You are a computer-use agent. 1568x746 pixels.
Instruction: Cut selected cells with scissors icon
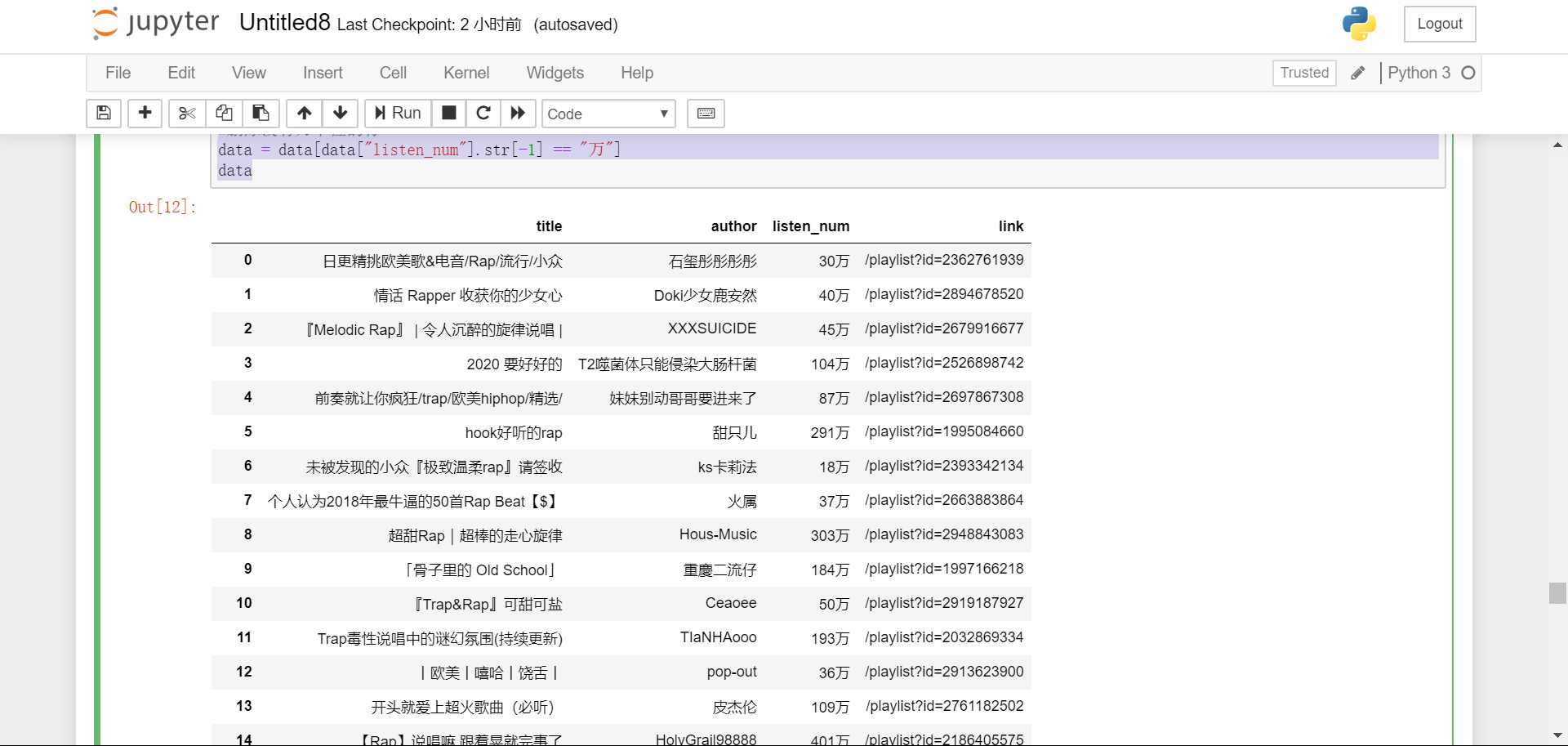pyautogui.click(x=187, y=113)
